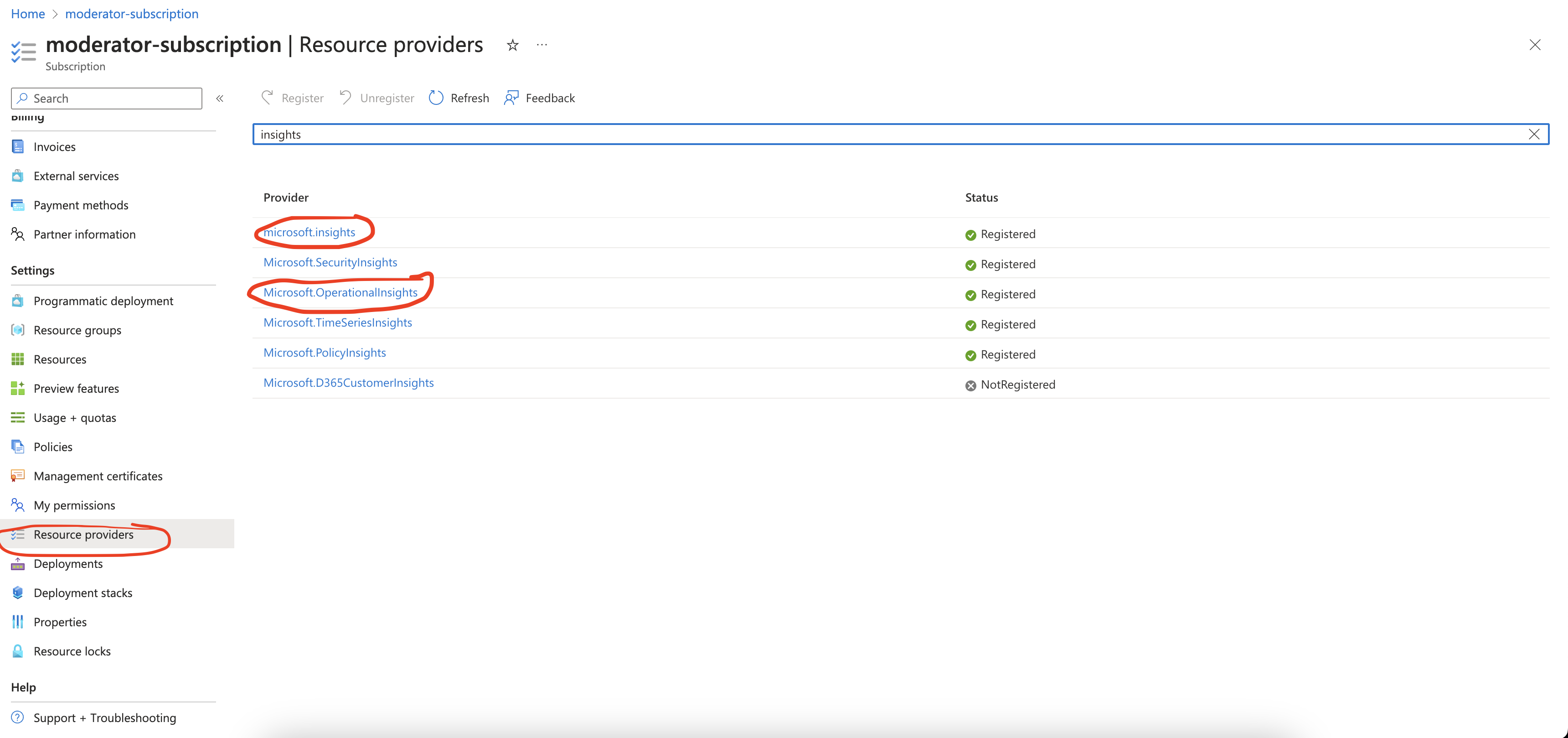The height and width of the screenshot is (738, 1568).
Task: Click the My permissions icon
Action: tap(18, 505)
